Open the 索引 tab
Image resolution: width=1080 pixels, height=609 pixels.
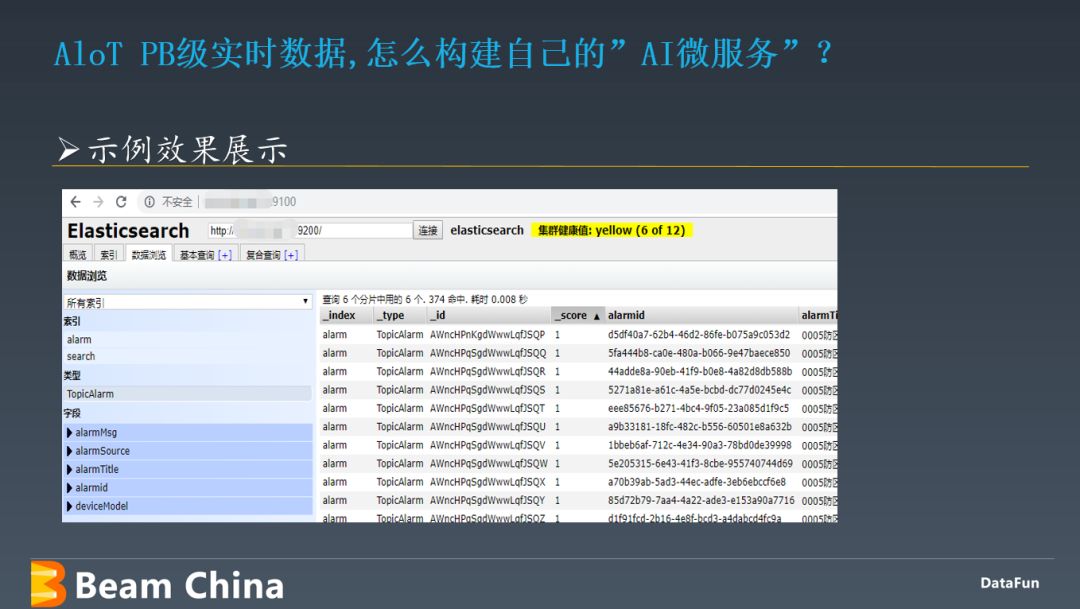click(108, 254)
